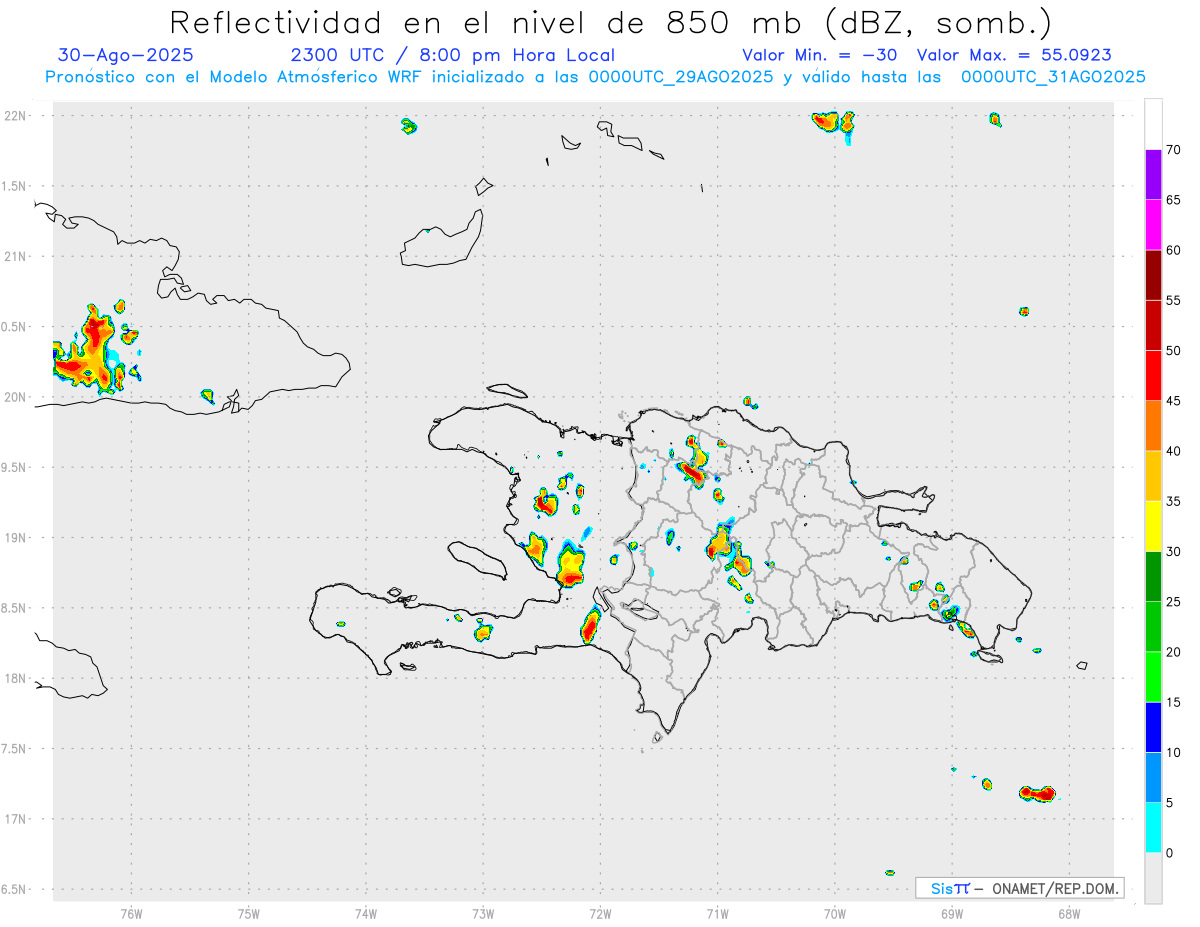The width and height of the screenshot is (1200, 927).
Task: Click the 75W longitude axis label
Action: pos(249,913)
